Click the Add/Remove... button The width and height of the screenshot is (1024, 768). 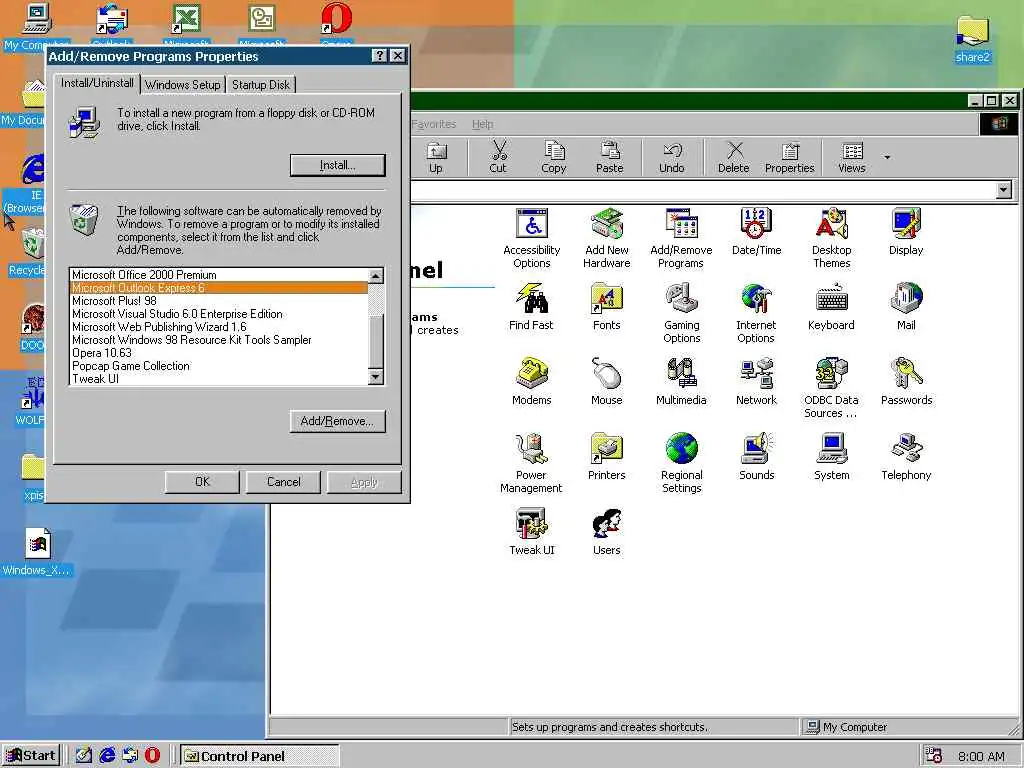(x=338, y=421)
